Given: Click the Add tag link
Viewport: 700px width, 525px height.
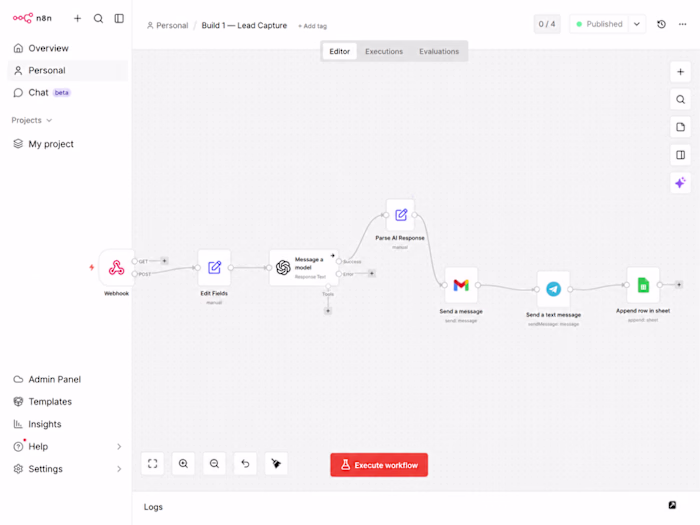Looking at the screenshot, I should pyautogui.click(x=312, y=26).
